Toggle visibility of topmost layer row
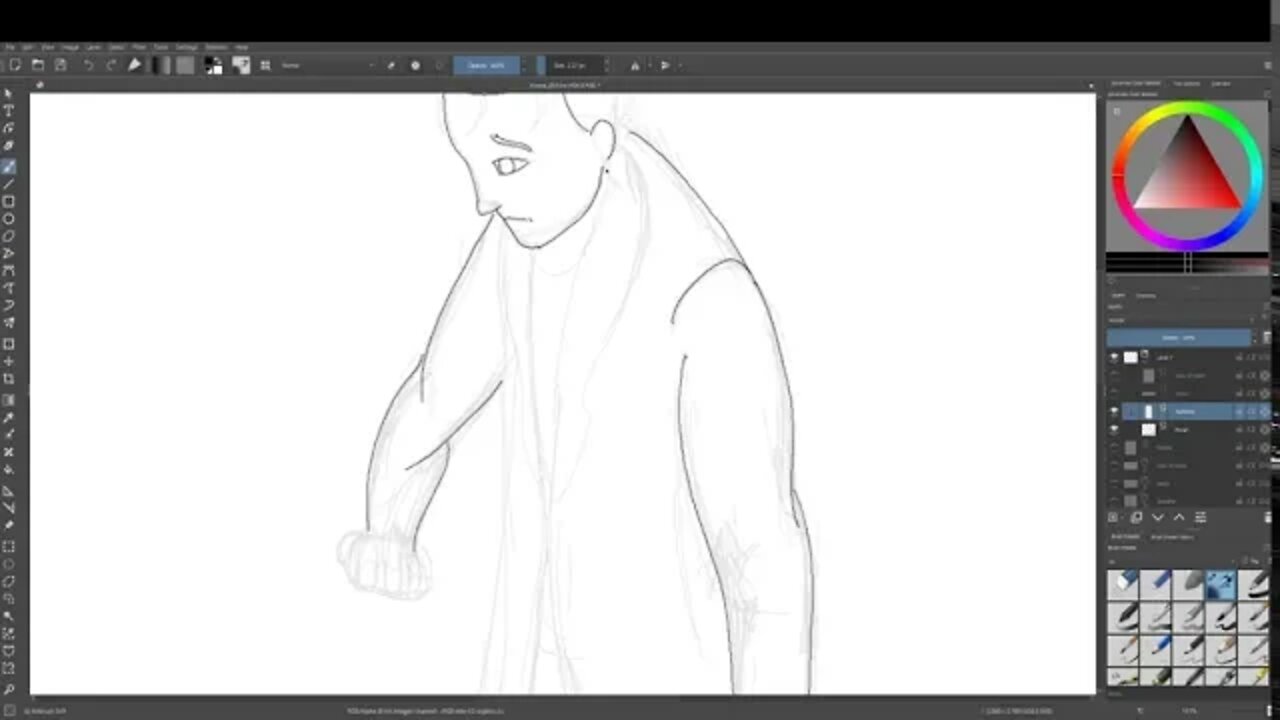The image size is (1280, 720). (x=1114, y=357)
